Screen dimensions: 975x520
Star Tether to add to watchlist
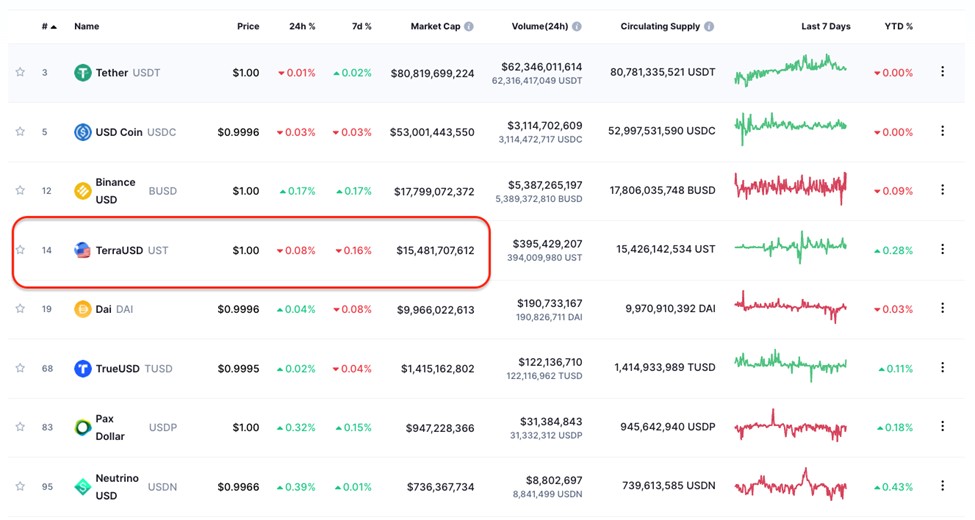(x=20, y=72)
